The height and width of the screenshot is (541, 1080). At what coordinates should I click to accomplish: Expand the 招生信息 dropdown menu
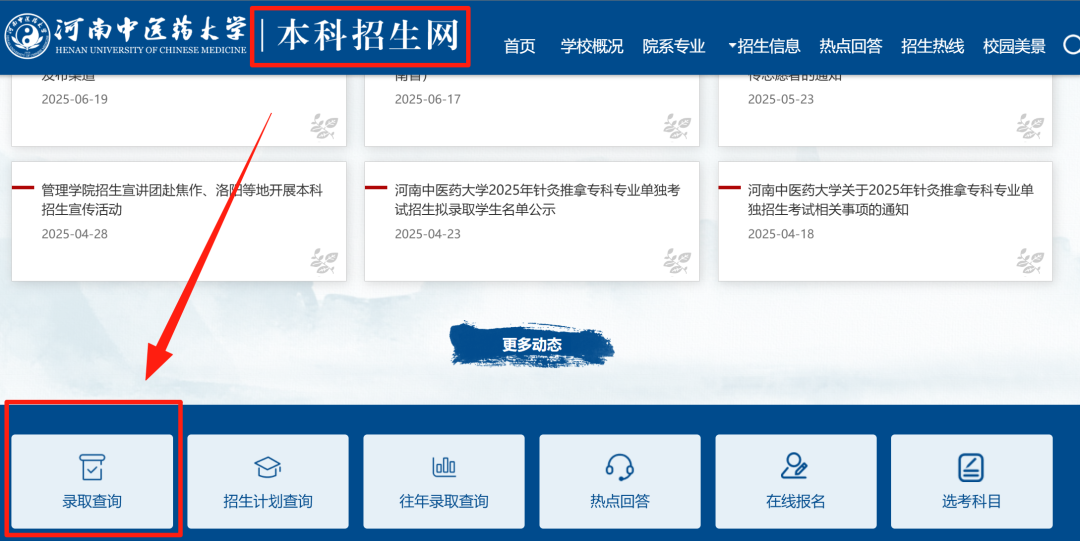[764, 46]
